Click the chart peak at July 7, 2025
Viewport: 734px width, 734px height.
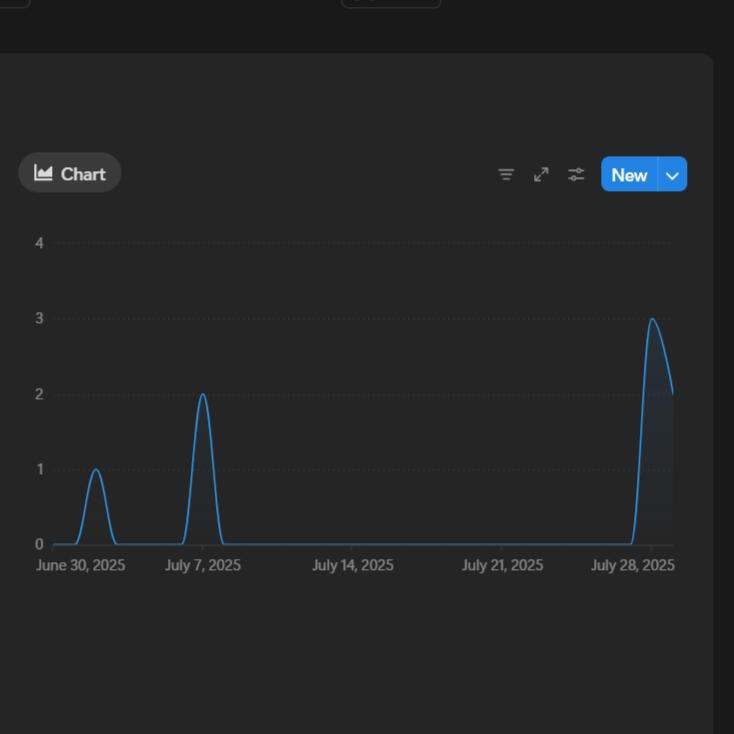tap(203, 394)
